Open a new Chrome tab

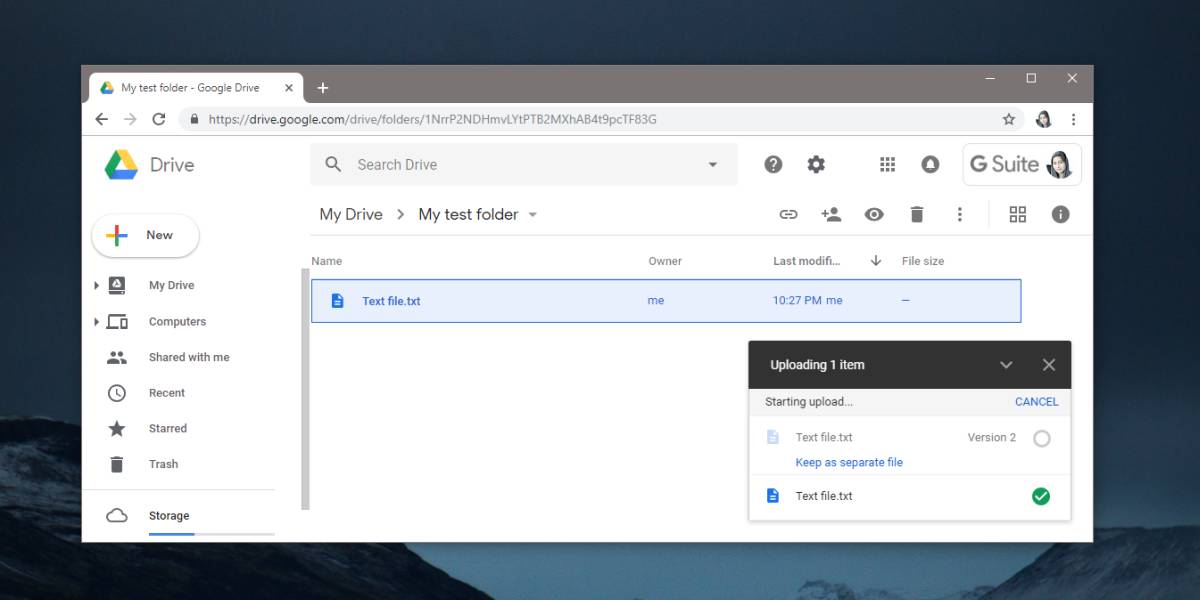[322, 88]
